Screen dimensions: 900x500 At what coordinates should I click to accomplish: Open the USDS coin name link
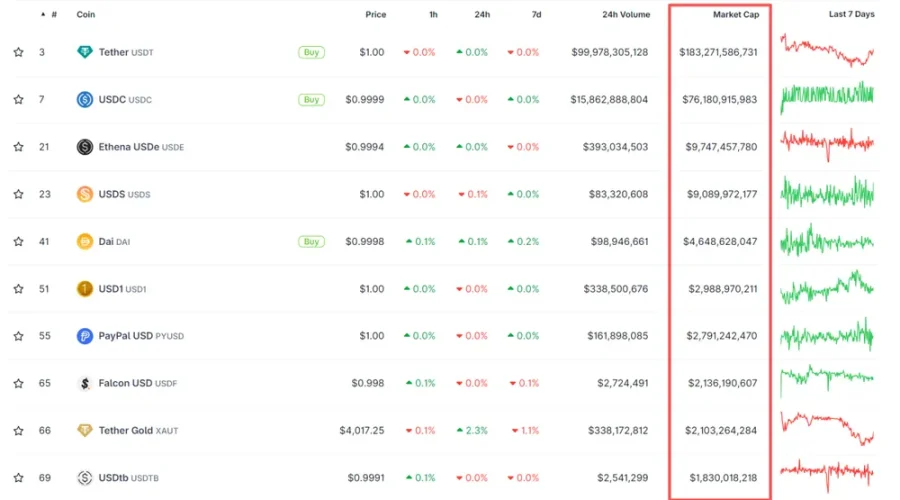click(x=112, y=194)
